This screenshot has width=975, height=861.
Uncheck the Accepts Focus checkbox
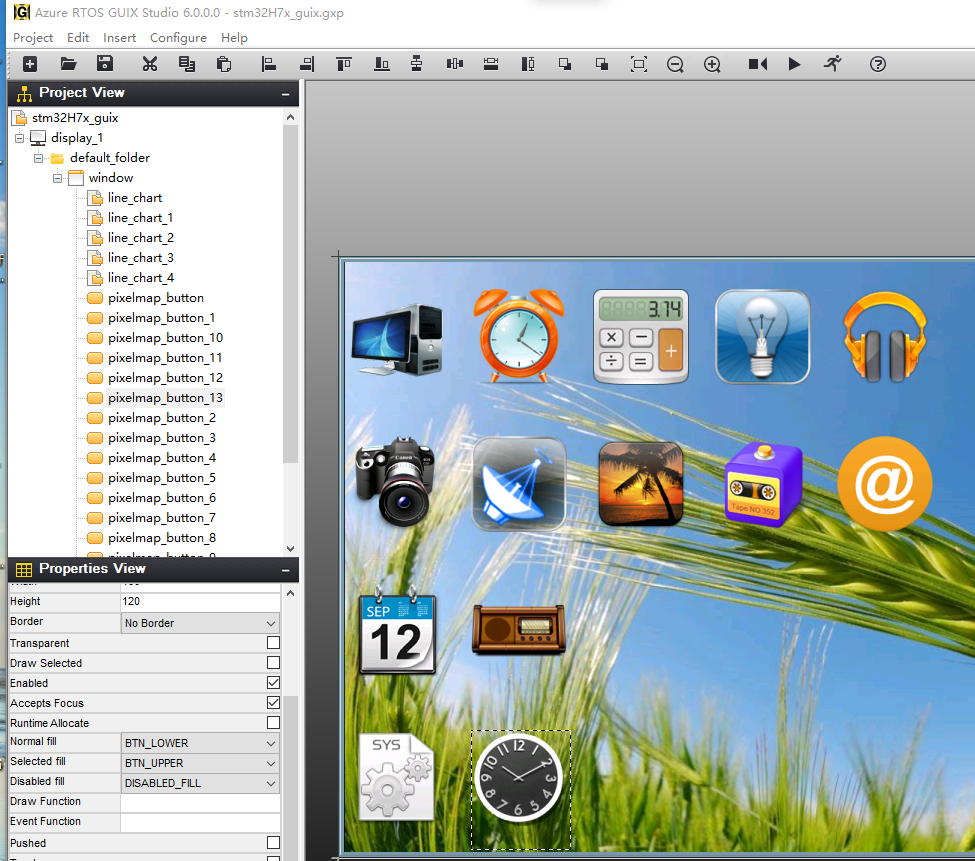(x=273, y=702)
